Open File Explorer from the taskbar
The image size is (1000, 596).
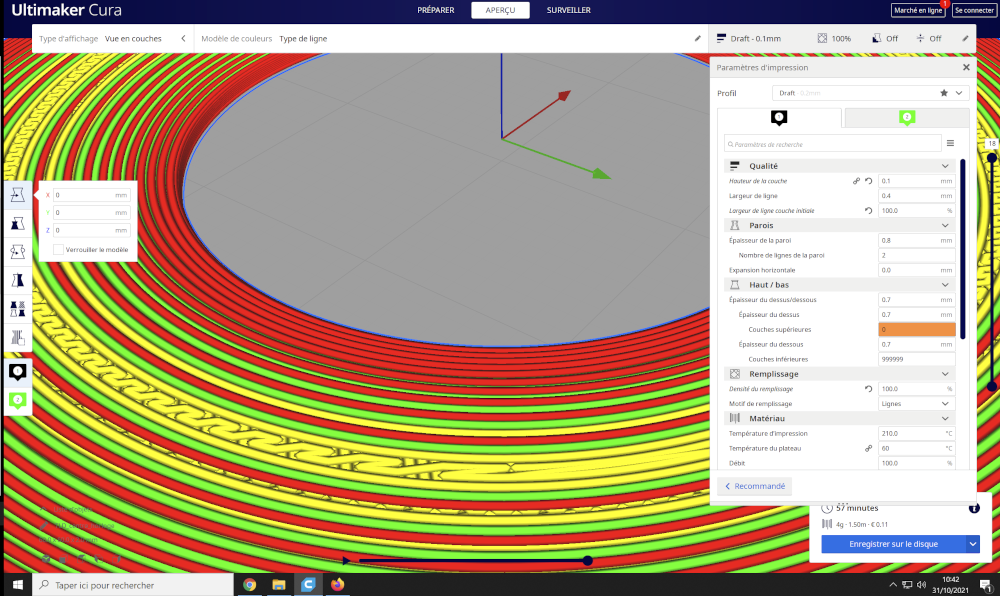click(x=279, y=585)
